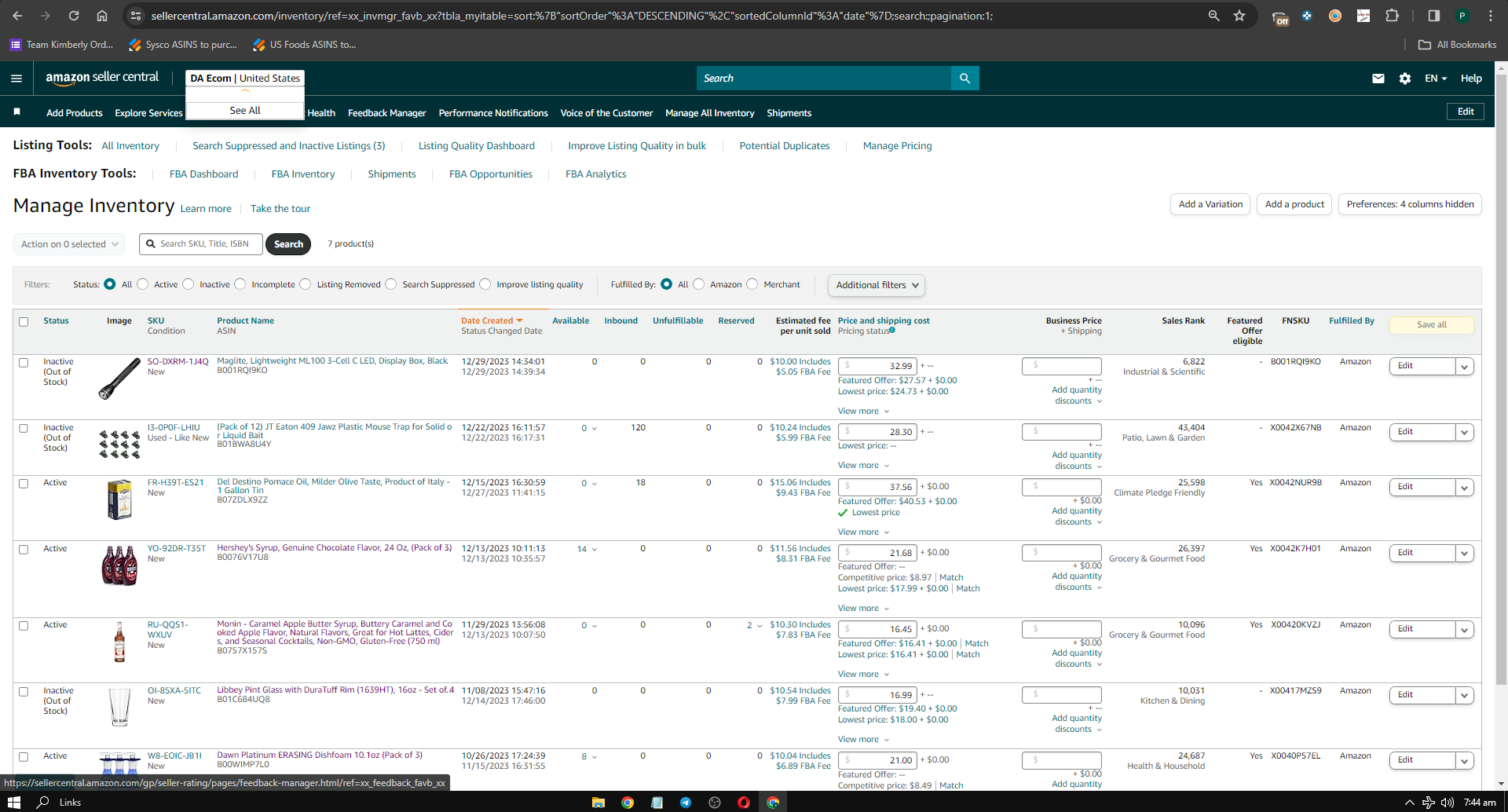The width and height of the screenshot is (1508, 812).
Task: Click the bookmark flag icon in favorites bar
Action: [16, 112]
